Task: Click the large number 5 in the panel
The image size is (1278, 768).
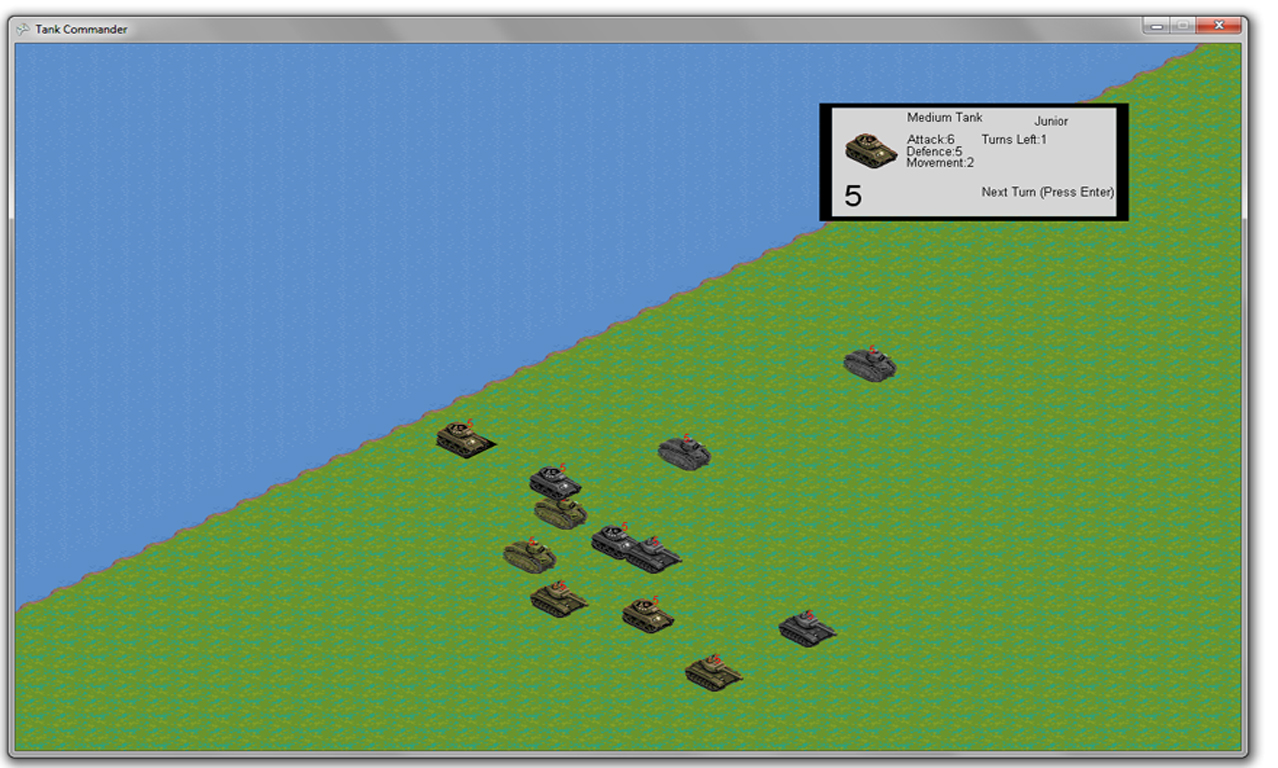Action: (852, 196)
